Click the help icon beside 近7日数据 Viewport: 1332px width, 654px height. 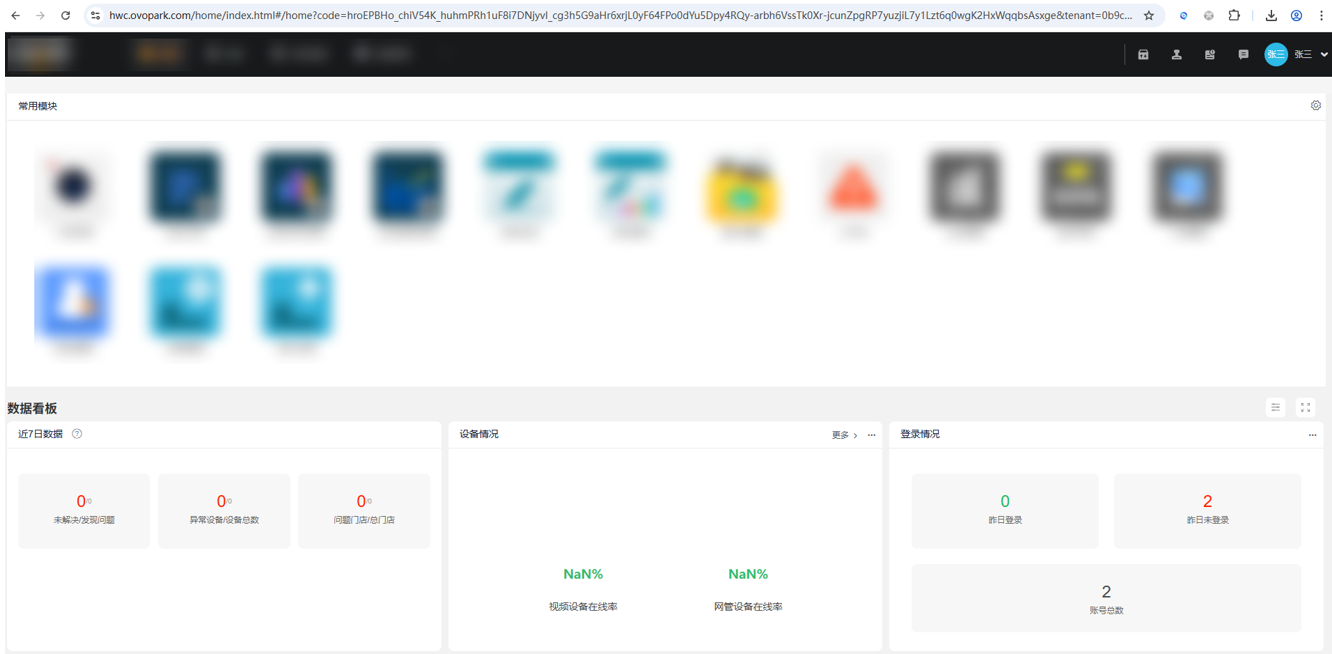[x=77, y=434]
